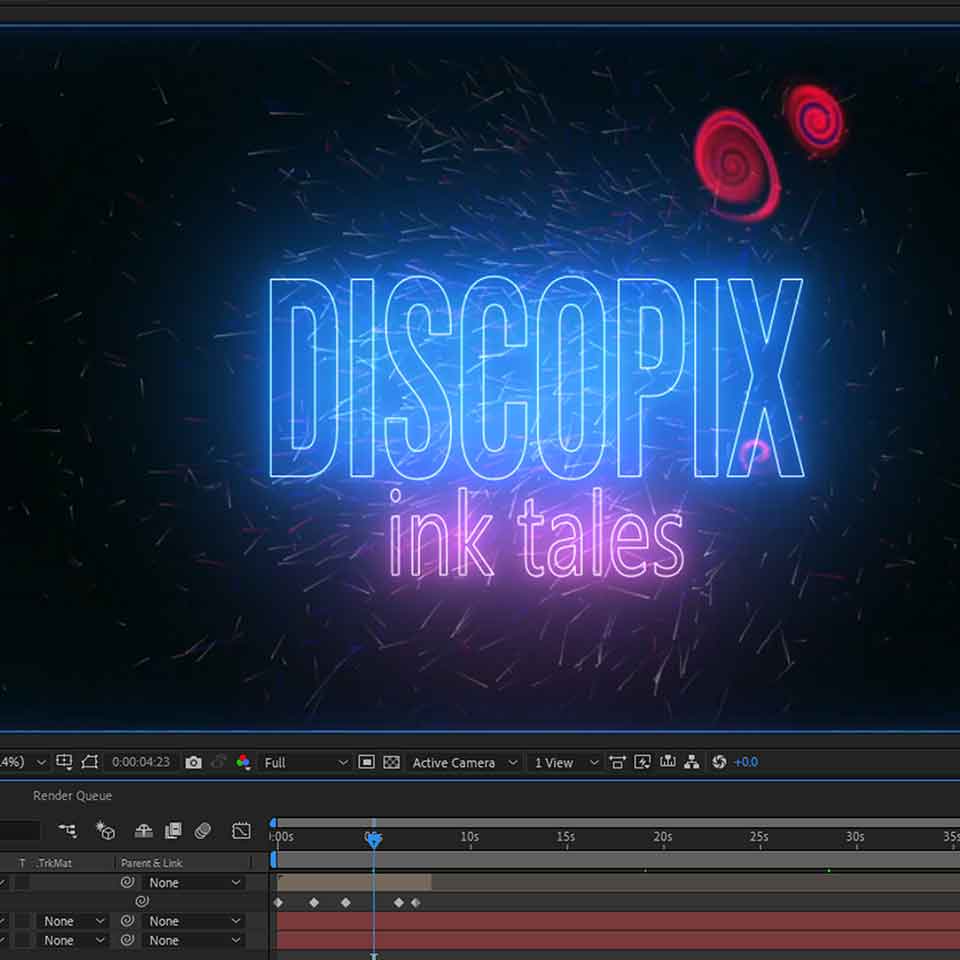
Task: Open the Full resolution dropdown
Action: pos(306,762)
